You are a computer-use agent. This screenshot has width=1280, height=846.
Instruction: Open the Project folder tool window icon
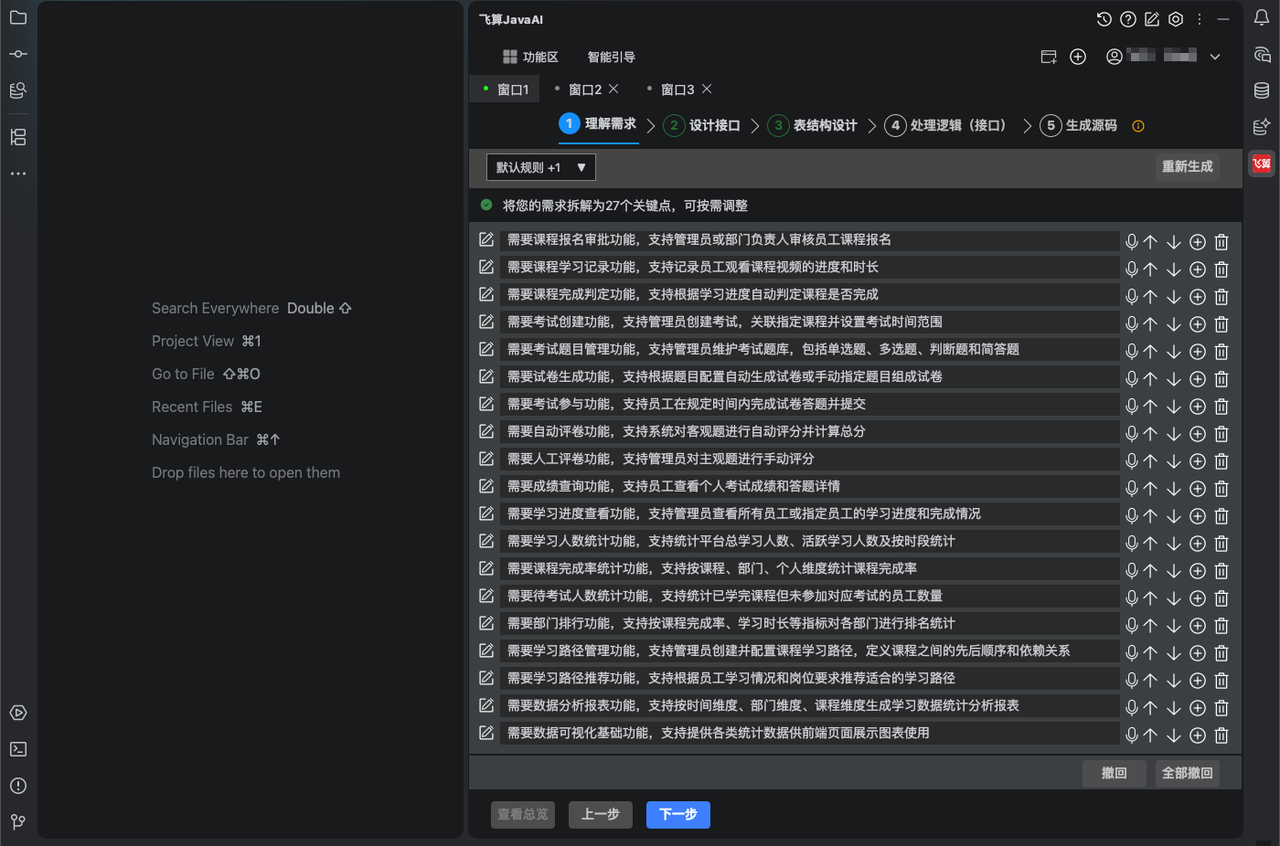click(18, 18)
